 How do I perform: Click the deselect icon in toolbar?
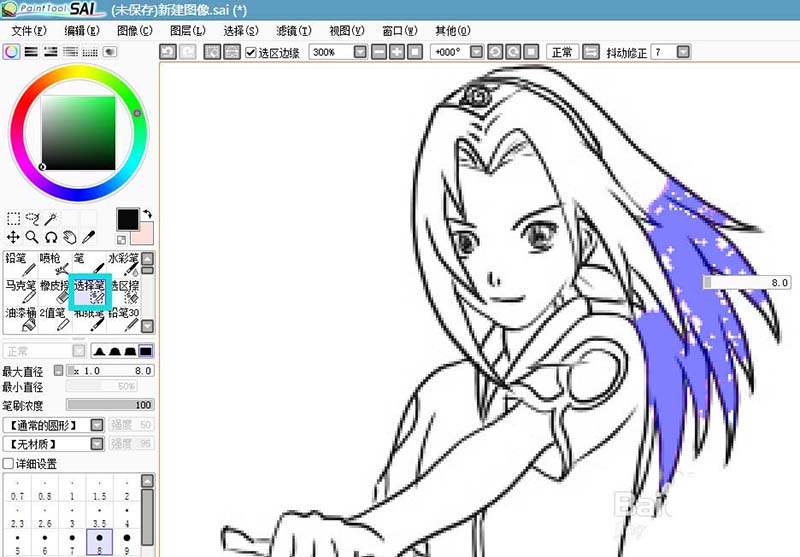coord(212,52)
